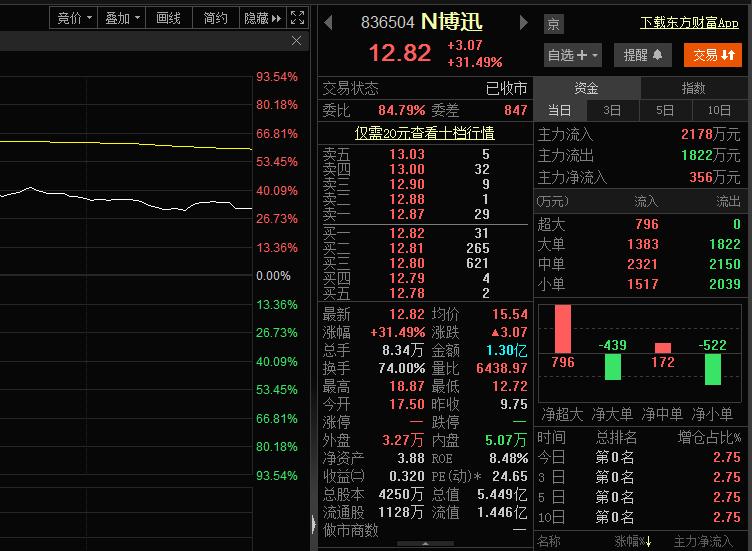Image resolution: width=752 pixels, height=551 pixels.
Task: Click the red 净超大 bar
Action: 563,329
